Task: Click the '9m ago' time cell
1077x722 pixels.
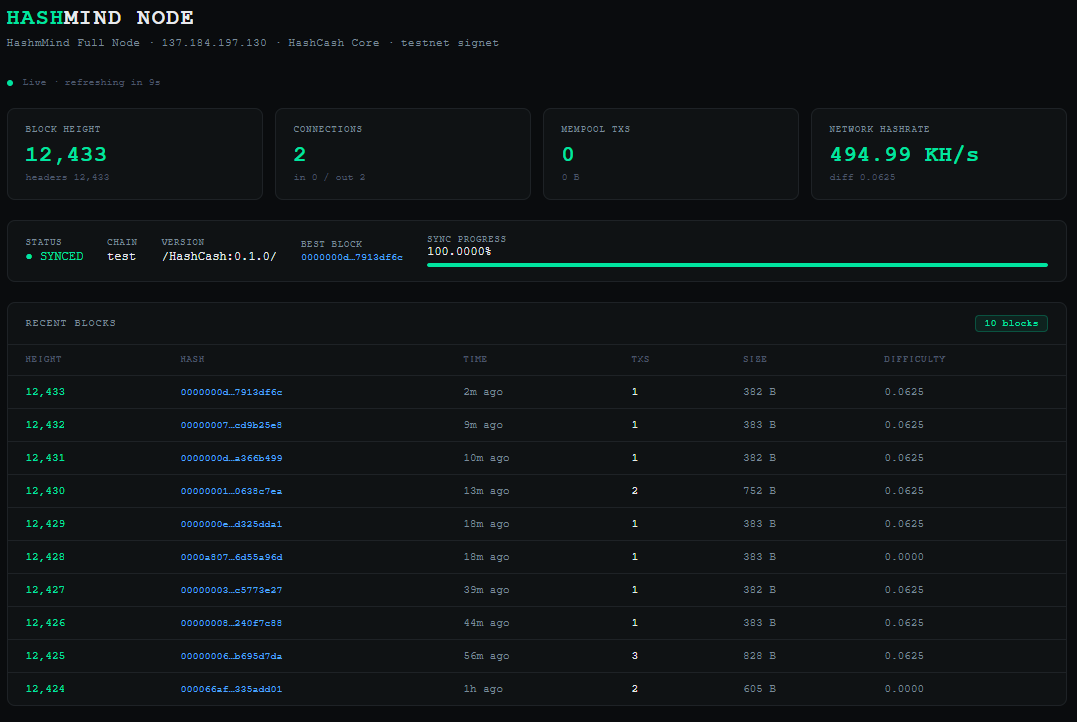Action: point(483,425)
